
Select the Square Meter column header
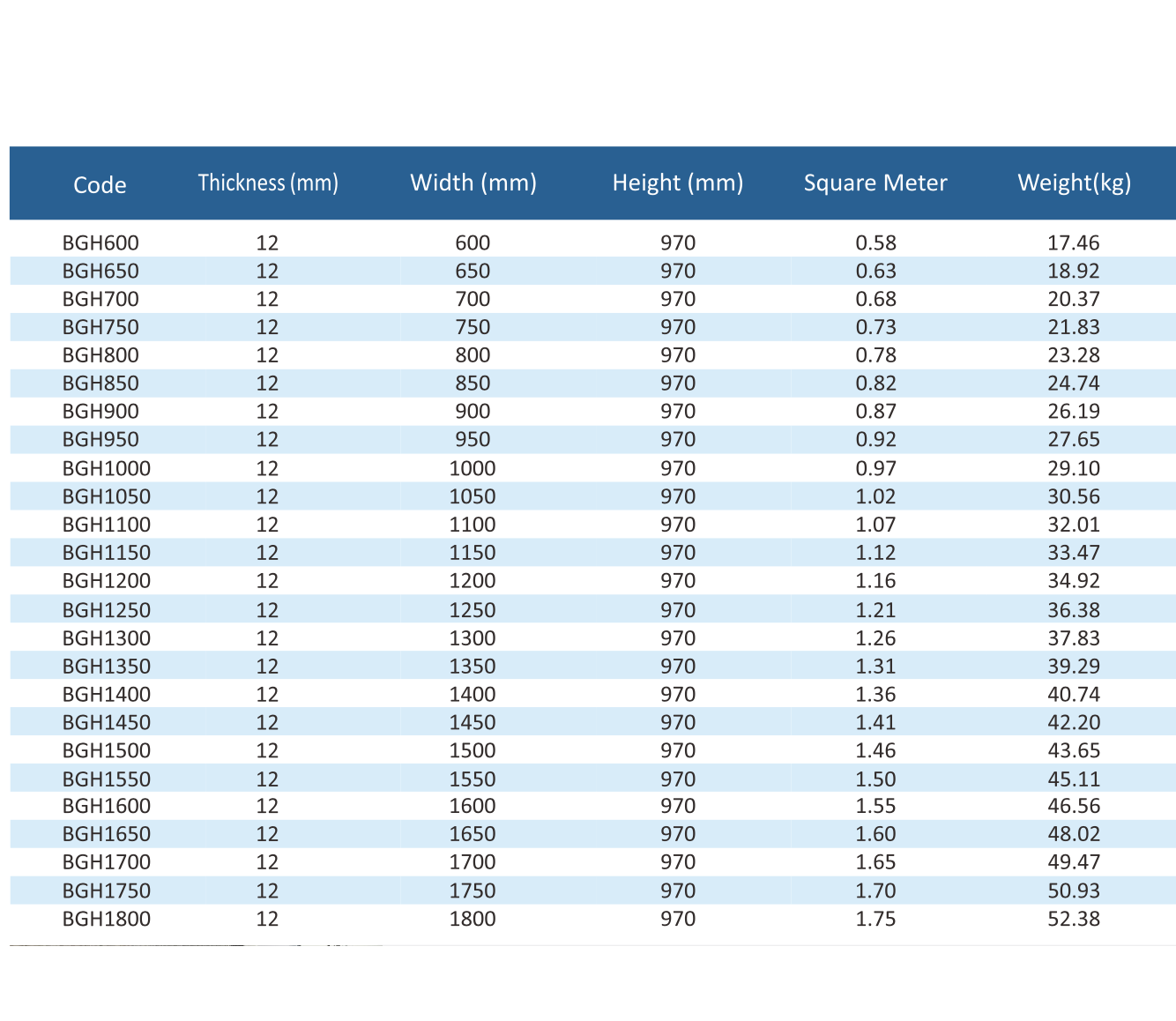(875, 183)
